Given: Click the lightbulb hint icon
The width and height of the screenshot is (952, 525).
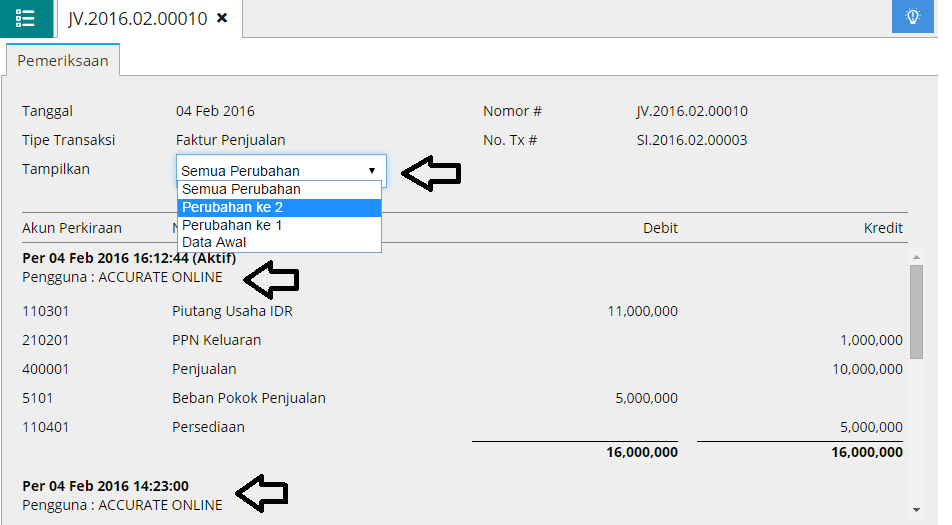Looking at the screenshot, I should (x=912, y=17).
